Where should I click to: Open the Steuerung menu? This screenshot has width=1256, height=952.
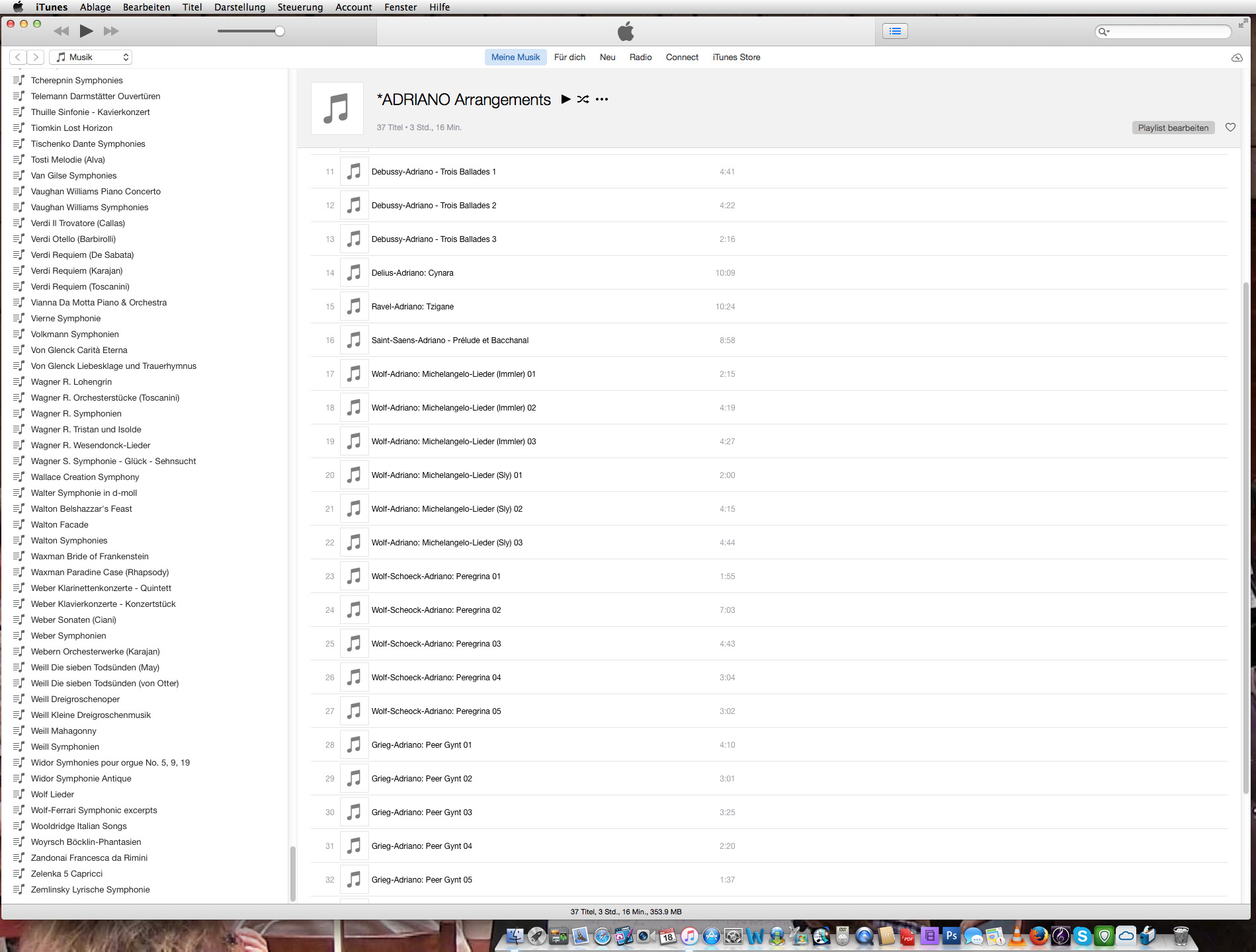coord(300,7)
